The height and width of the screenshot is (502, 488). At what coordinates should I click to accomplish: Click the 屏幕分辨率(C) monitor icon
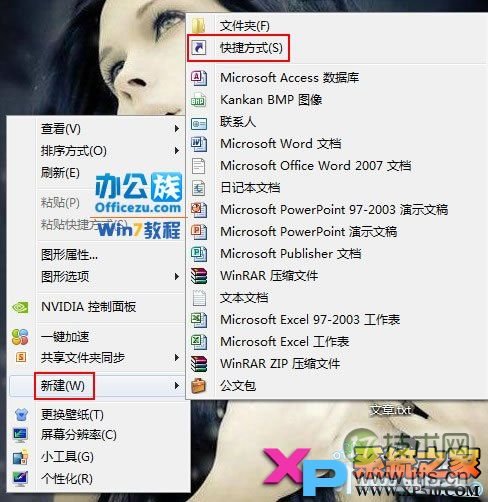(20, 435)
